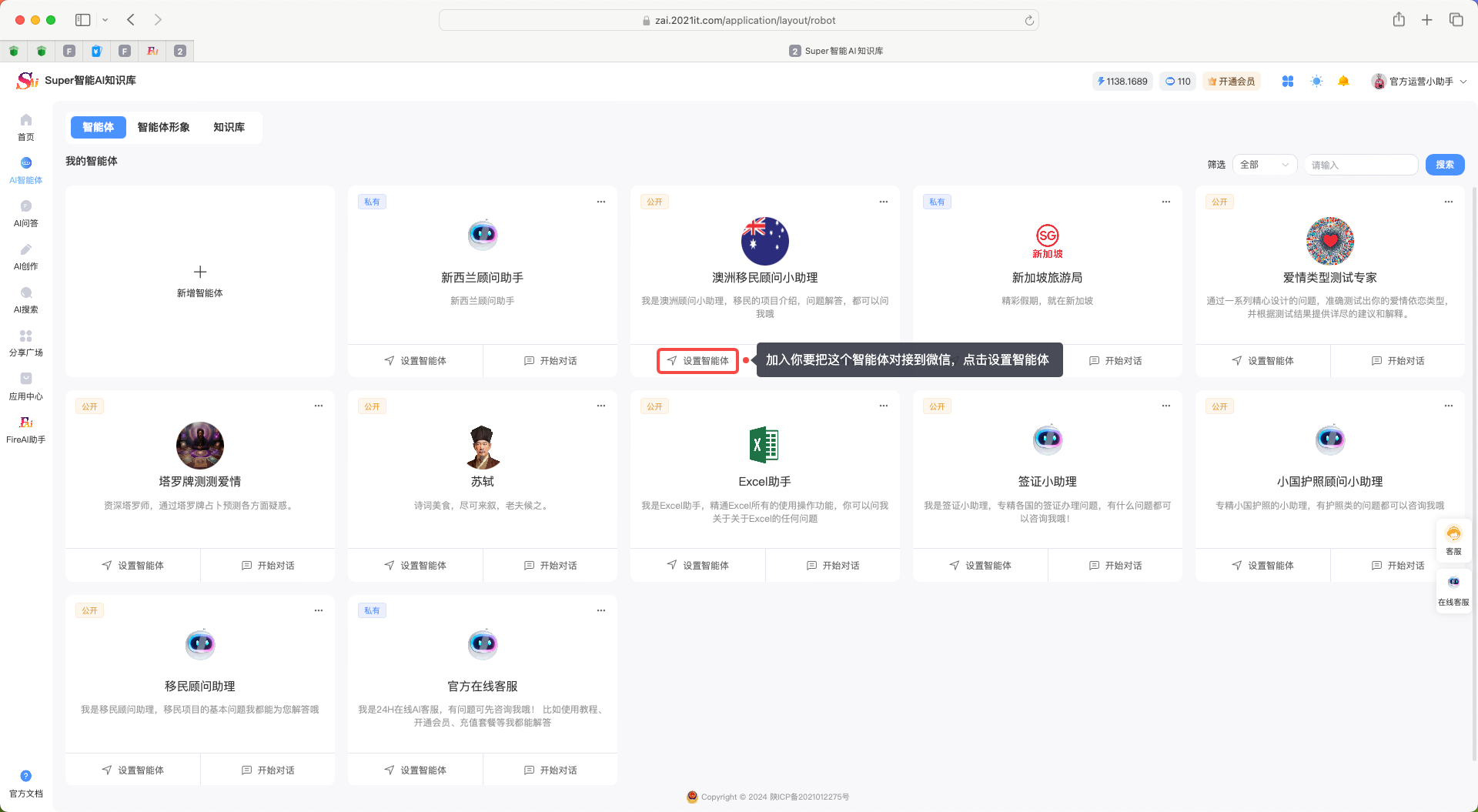This screenshot has width=1478, height=812.
Task: Click the four-square apps icon in header
Action: pyautogui.click(x=1288, y=82)
